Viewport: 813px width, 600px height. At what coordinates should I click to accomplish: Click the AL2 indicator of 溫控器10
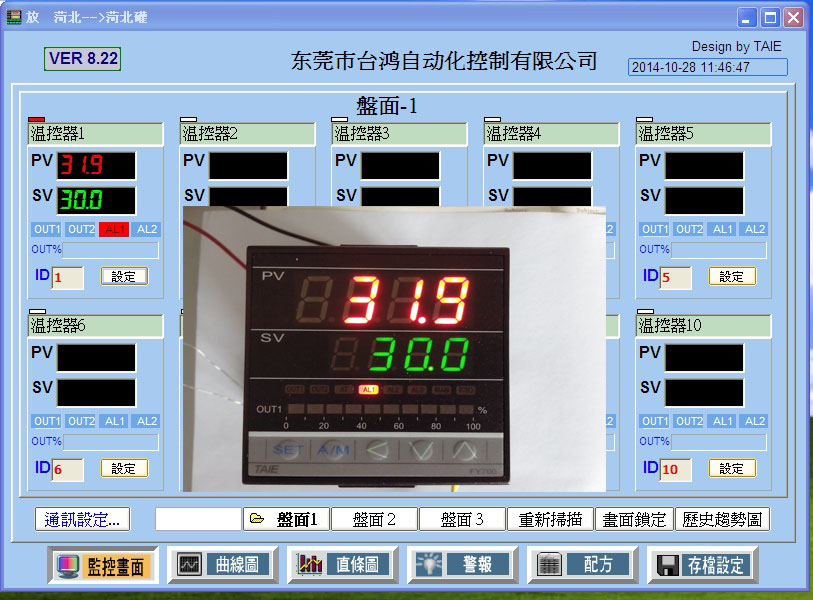(754, 421)
